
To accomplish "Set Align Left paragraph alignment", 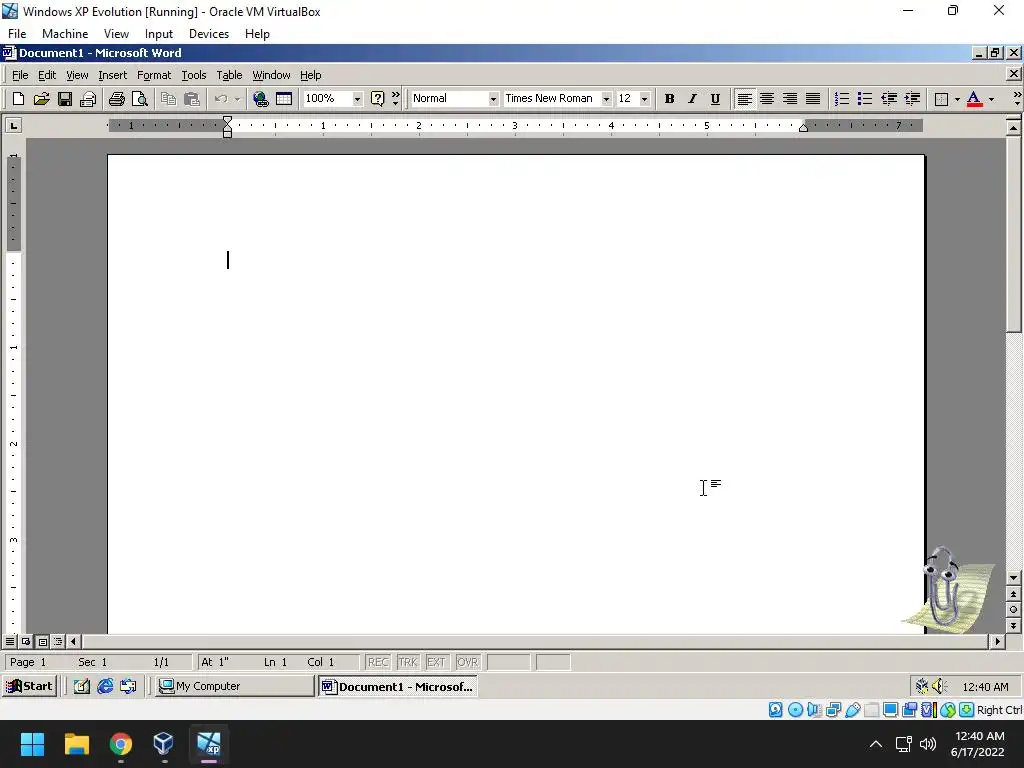I will click(x=744, y=99).
